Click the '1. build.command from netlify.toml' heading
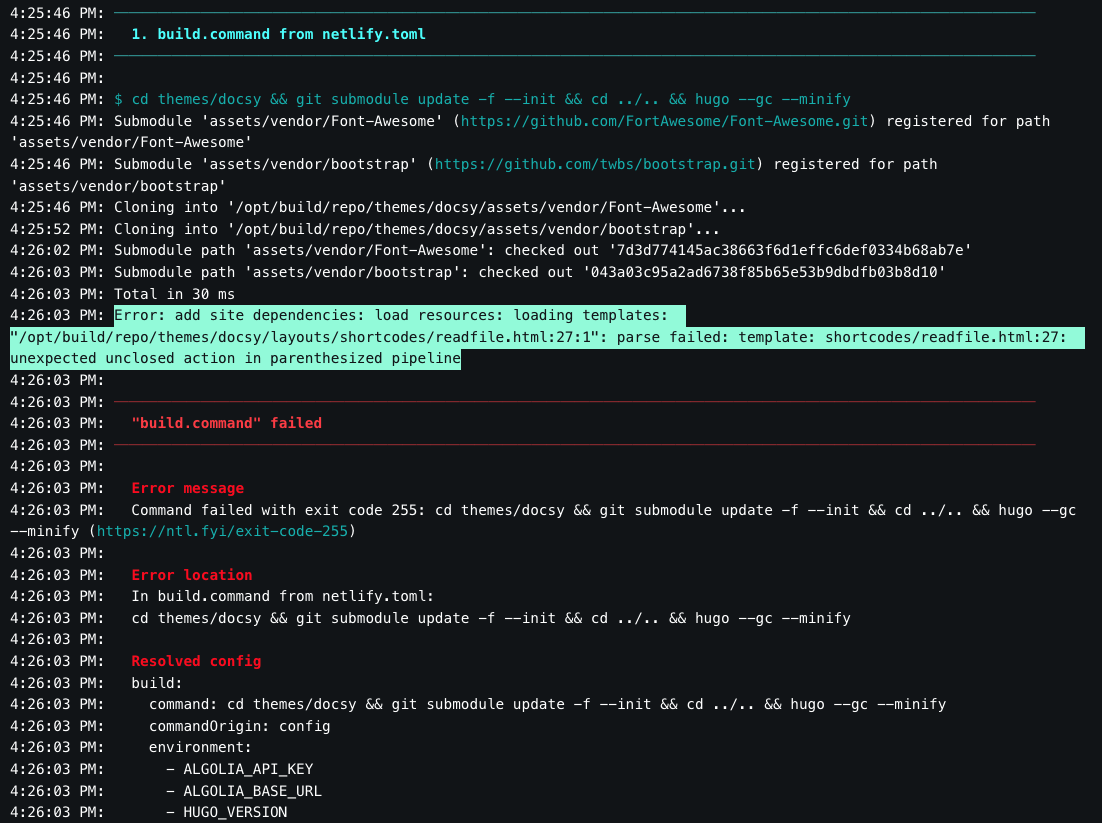The image size is (1102, 823). coord(278,34)
